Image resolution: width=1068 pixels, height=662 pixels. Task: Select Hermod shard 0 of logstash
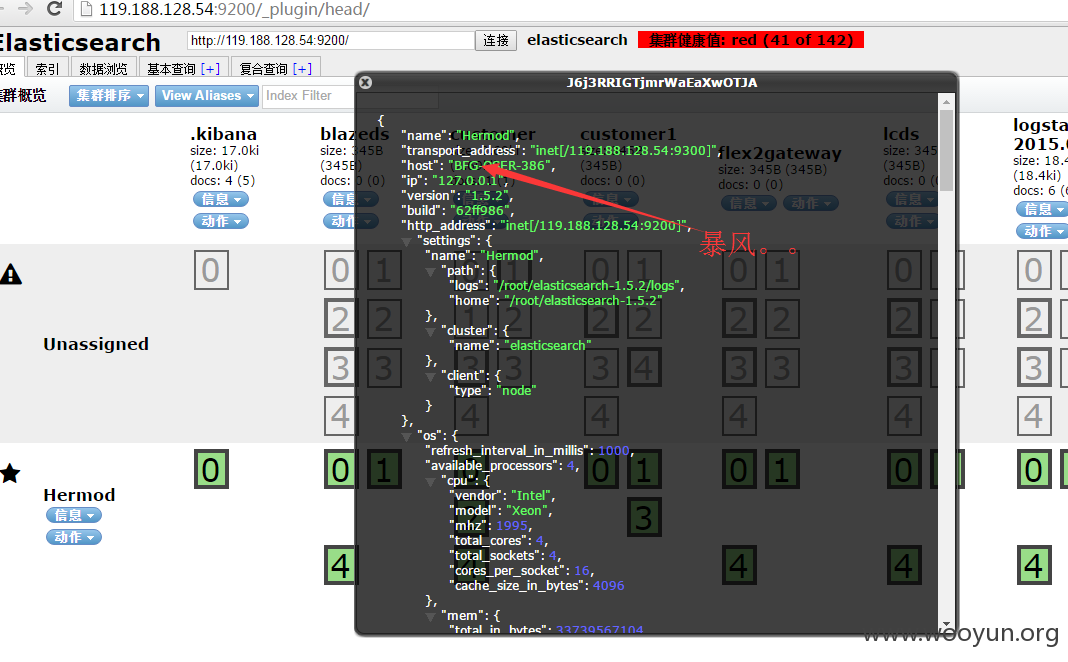[x=1034, y=469]
